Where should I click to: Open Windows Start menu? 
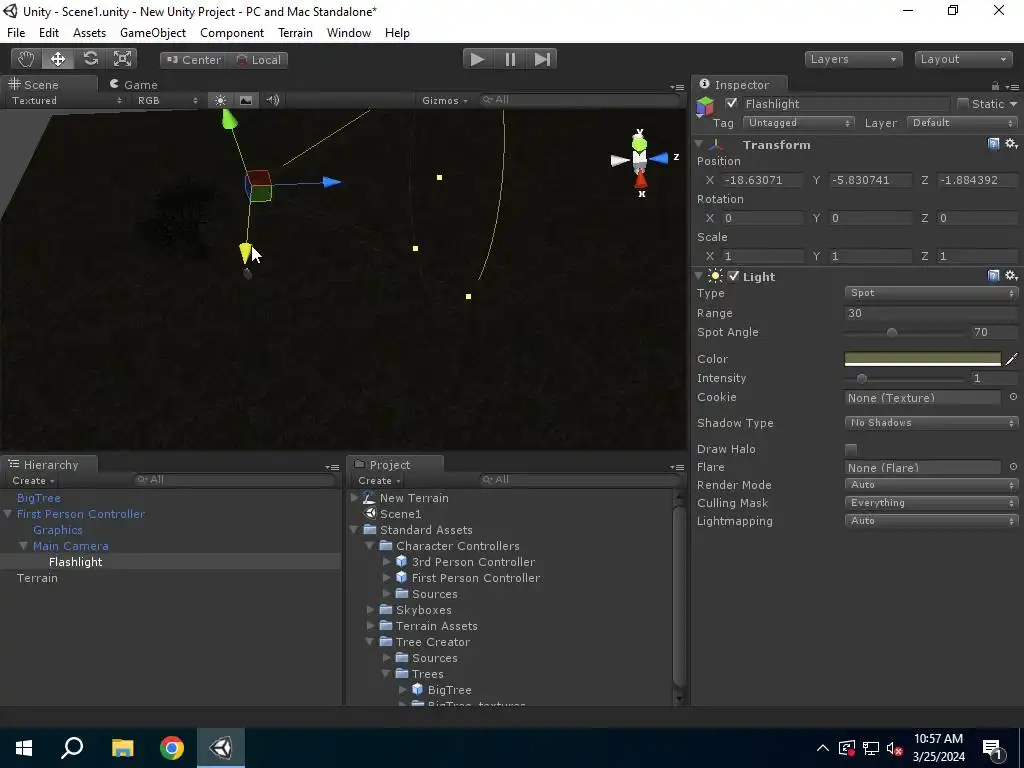(x=24, y=748)
